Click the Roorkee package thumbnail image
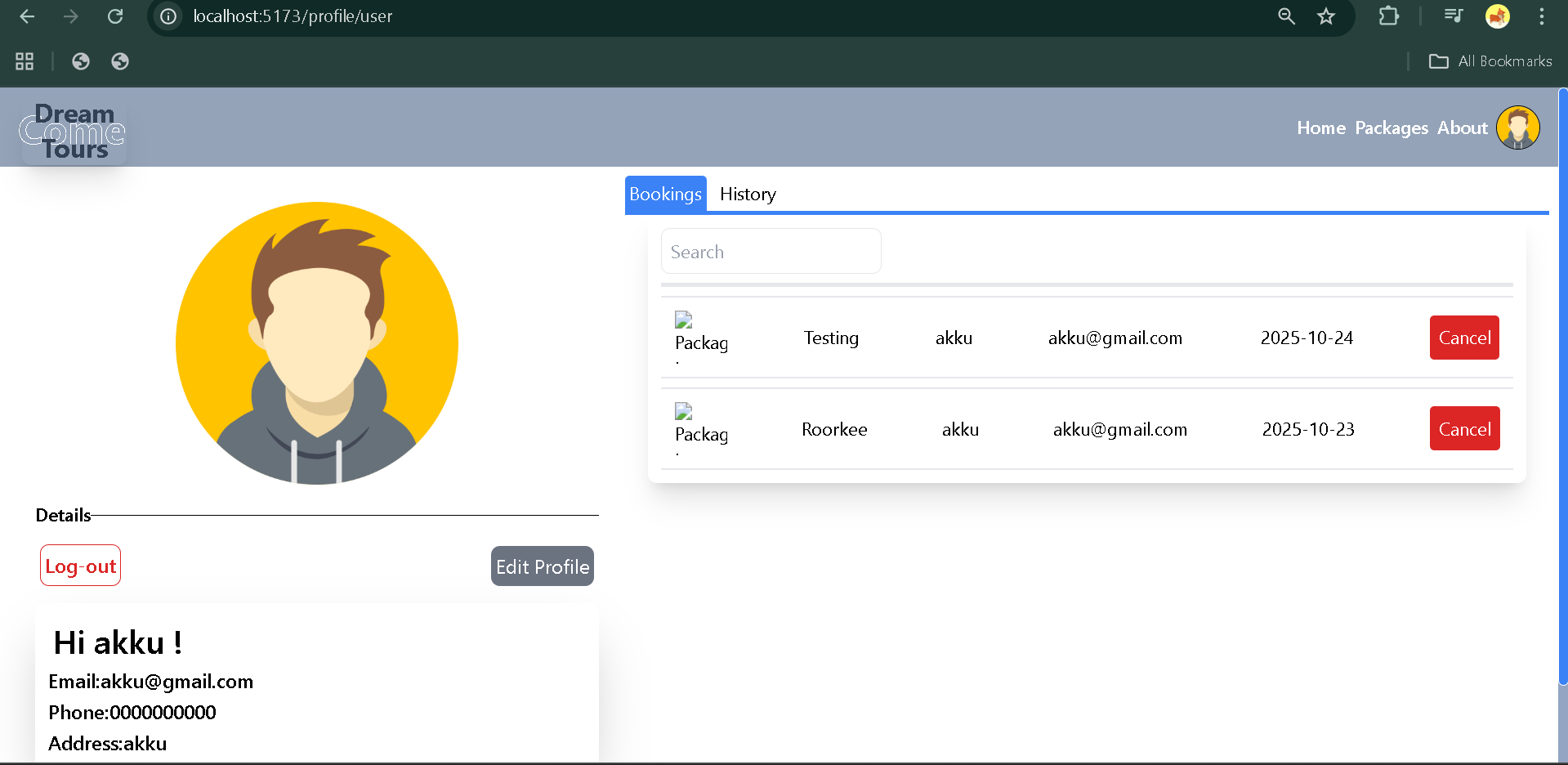The width and height of the screenshot is (1568, 765). click(684, 411)
